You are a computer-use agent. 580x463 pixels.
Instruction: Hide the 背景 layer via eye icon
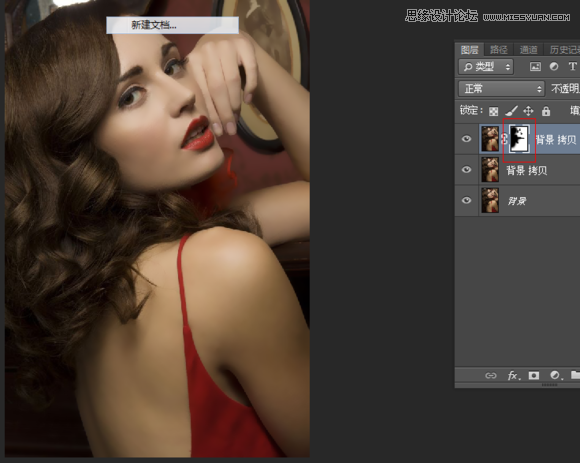click(x=466, y=200)
